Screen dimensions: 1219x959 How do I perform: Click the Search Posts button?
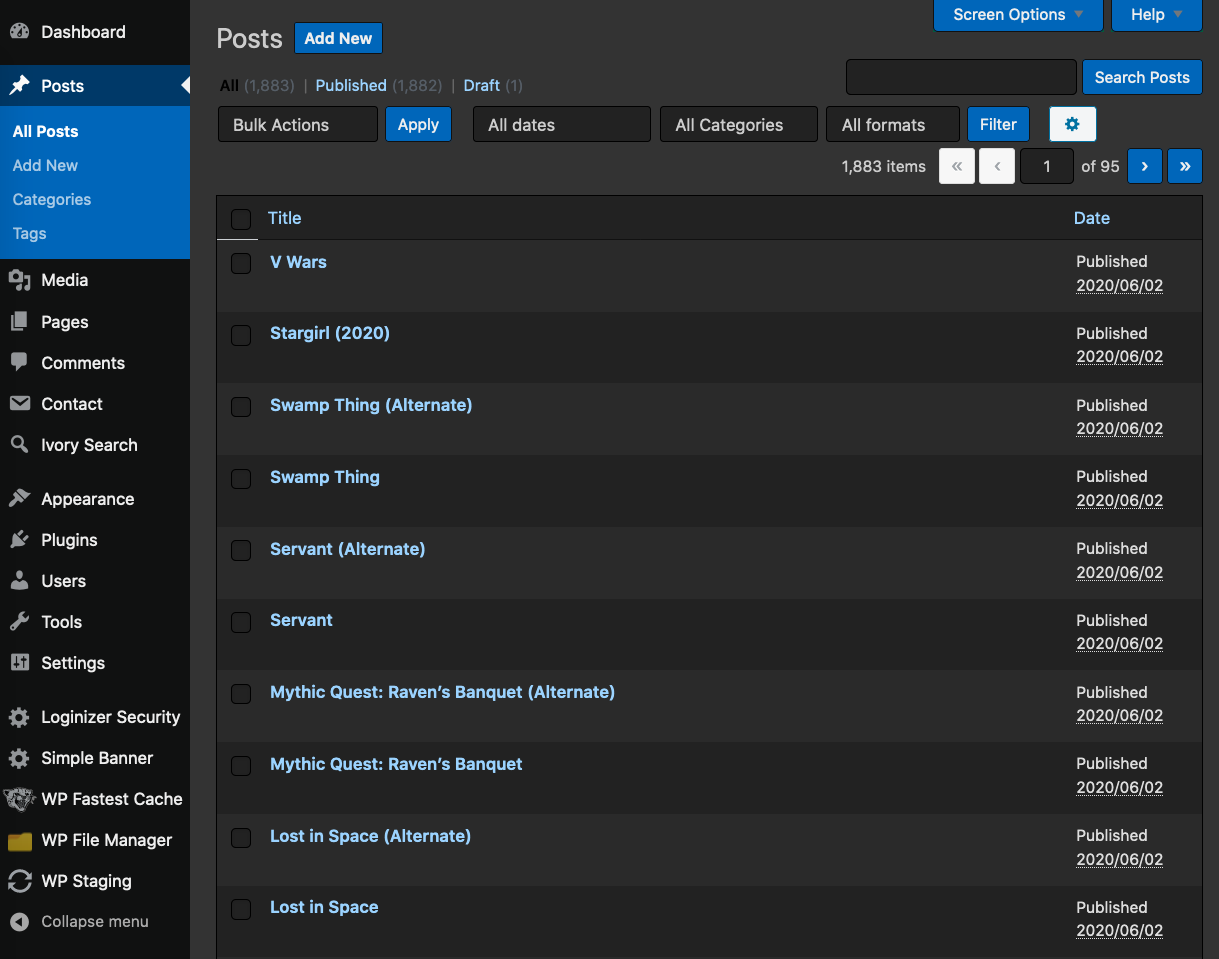click(1142, 77)
